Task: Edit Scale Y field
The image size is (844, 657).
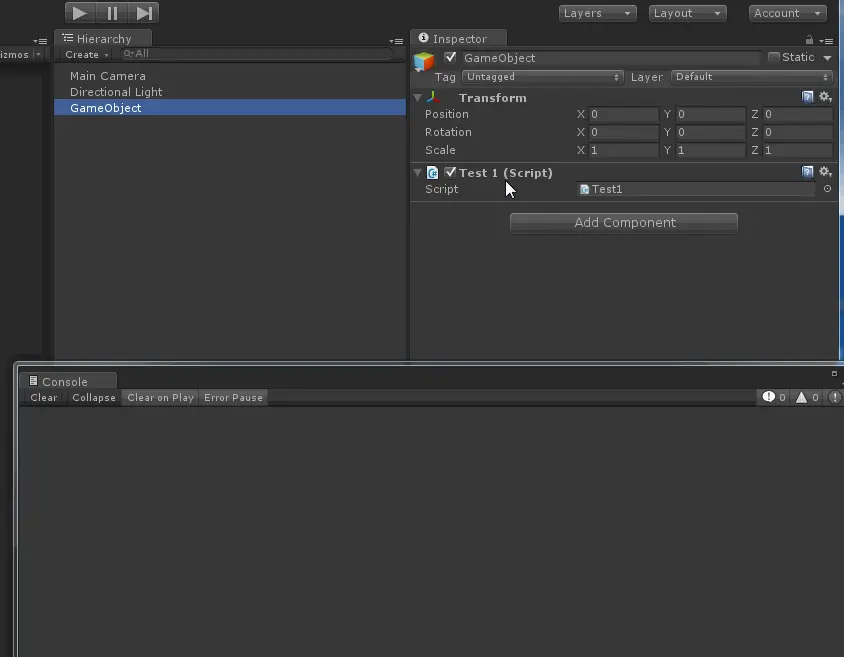Action: tap(711, 150)
